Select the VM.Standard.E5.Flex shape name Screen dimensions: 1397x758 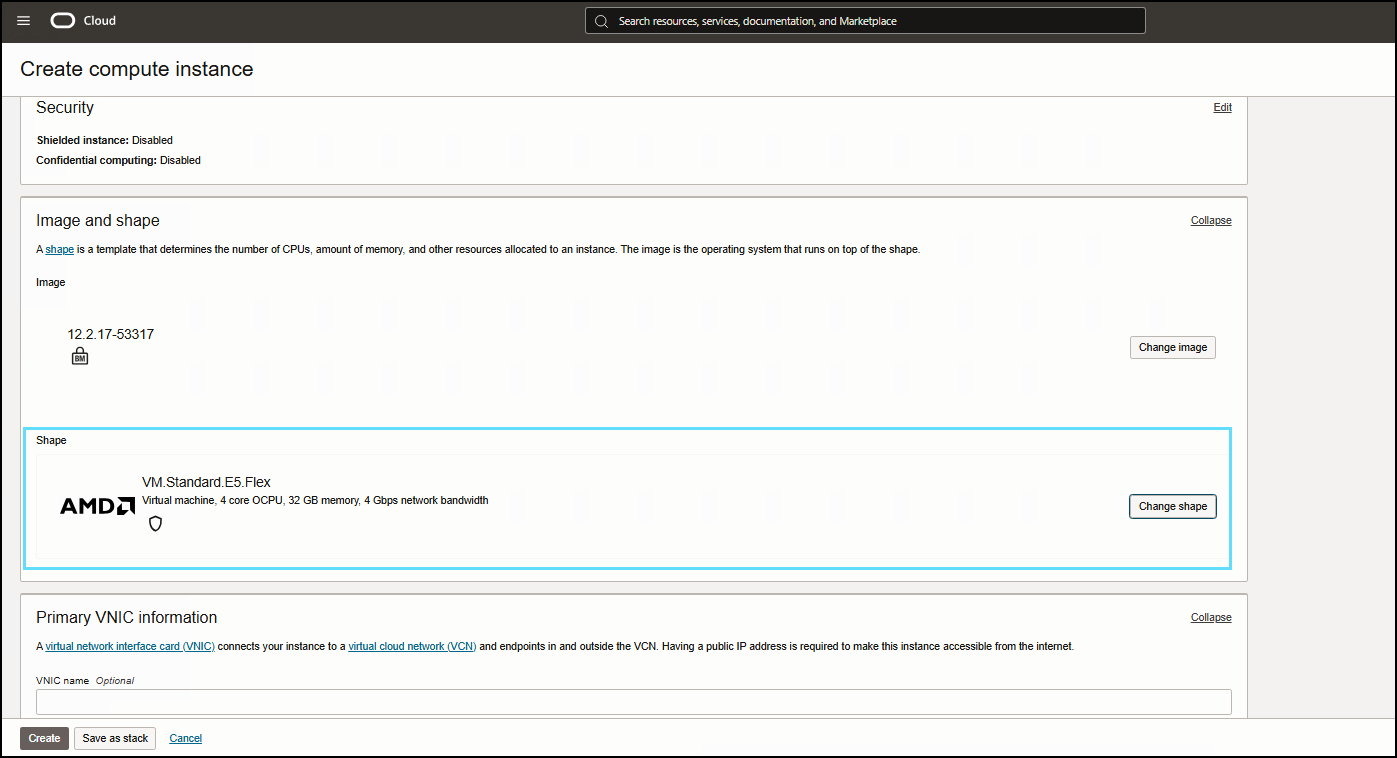(206, 483)
